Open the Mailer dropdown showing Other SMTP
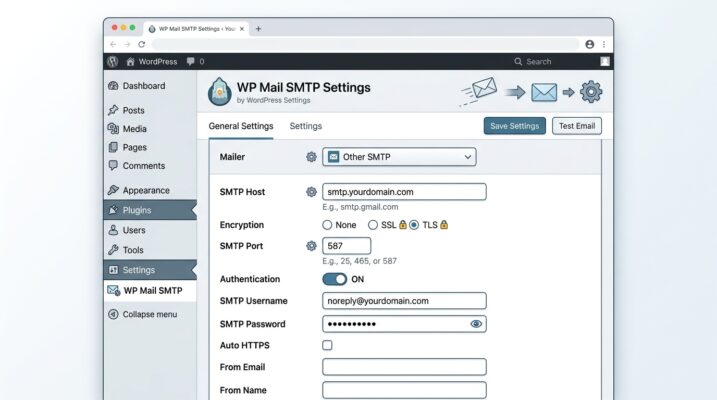717x400 pixels. pos(399,157)
